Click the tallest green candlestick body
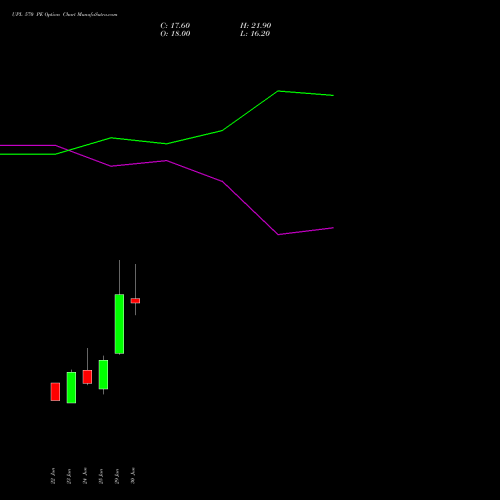Viewport: 500px width, 500px height. (x=119, y=324)
